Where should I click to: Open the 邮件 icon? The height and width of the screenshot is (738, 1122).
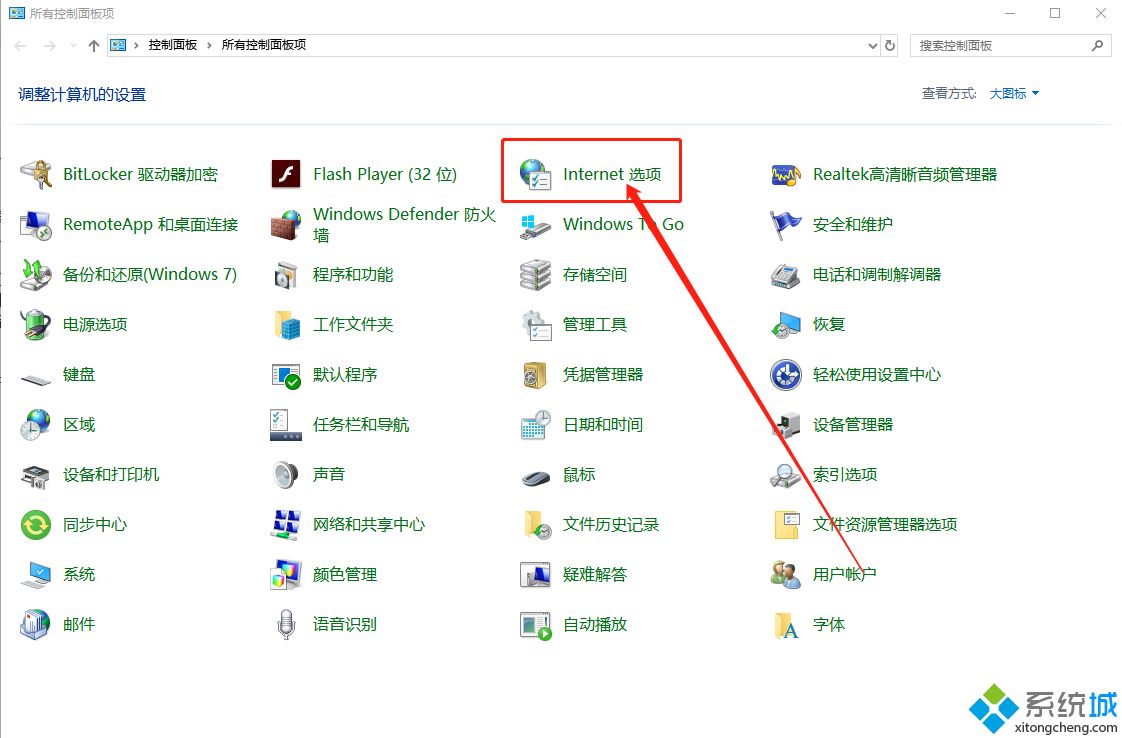pyautogui.click(x=36, y=624)
